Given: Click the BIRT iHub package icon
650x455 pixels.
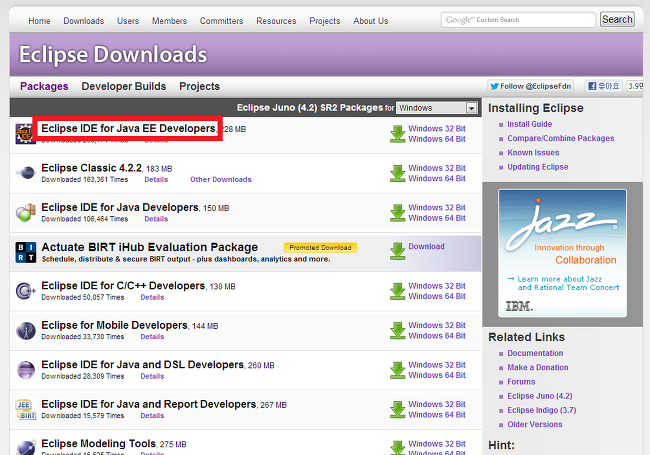Looking at the screenshot, I should 26,252.
